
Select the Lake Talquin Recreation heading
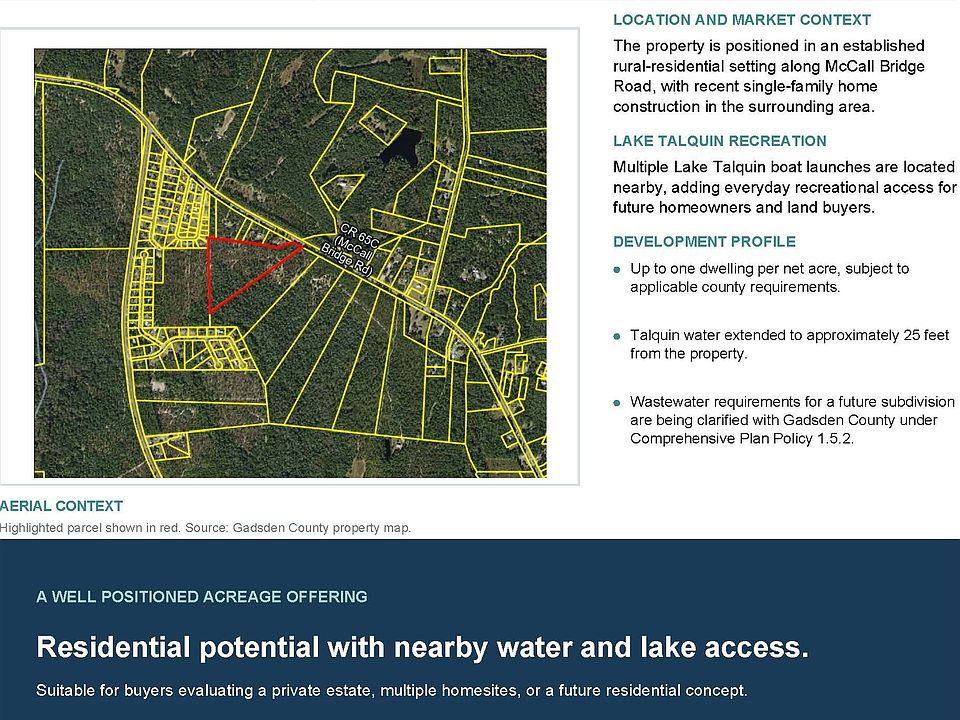click(x=719, y=141)
